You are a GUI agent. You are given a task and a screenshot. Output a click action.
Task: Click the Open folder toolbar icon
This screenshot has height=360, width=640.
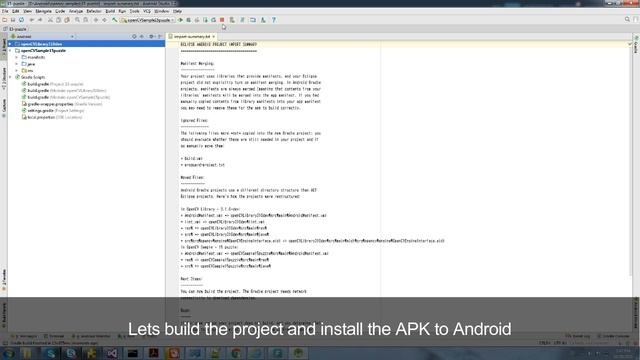tap(4, 20)
